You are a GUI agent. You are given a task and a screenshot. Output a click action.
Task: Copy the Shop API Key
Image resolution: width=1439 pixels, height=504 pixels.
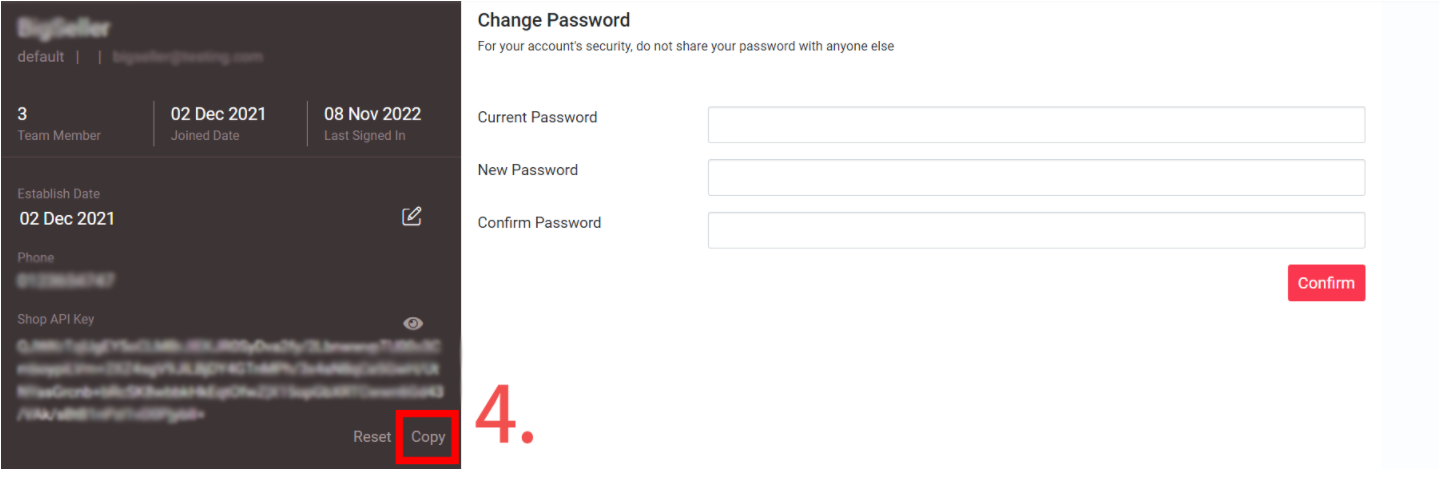[x=428, y=437]
